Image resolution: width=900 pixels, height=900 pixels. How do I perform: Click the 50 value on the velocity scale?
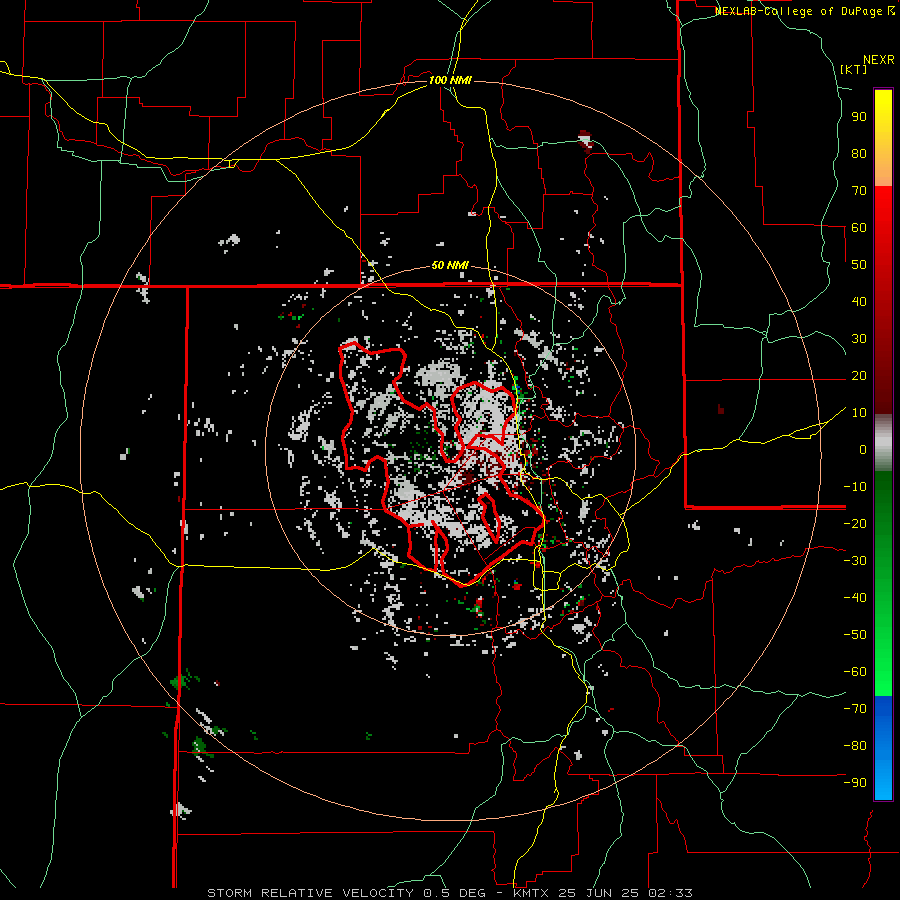[859, 265]
